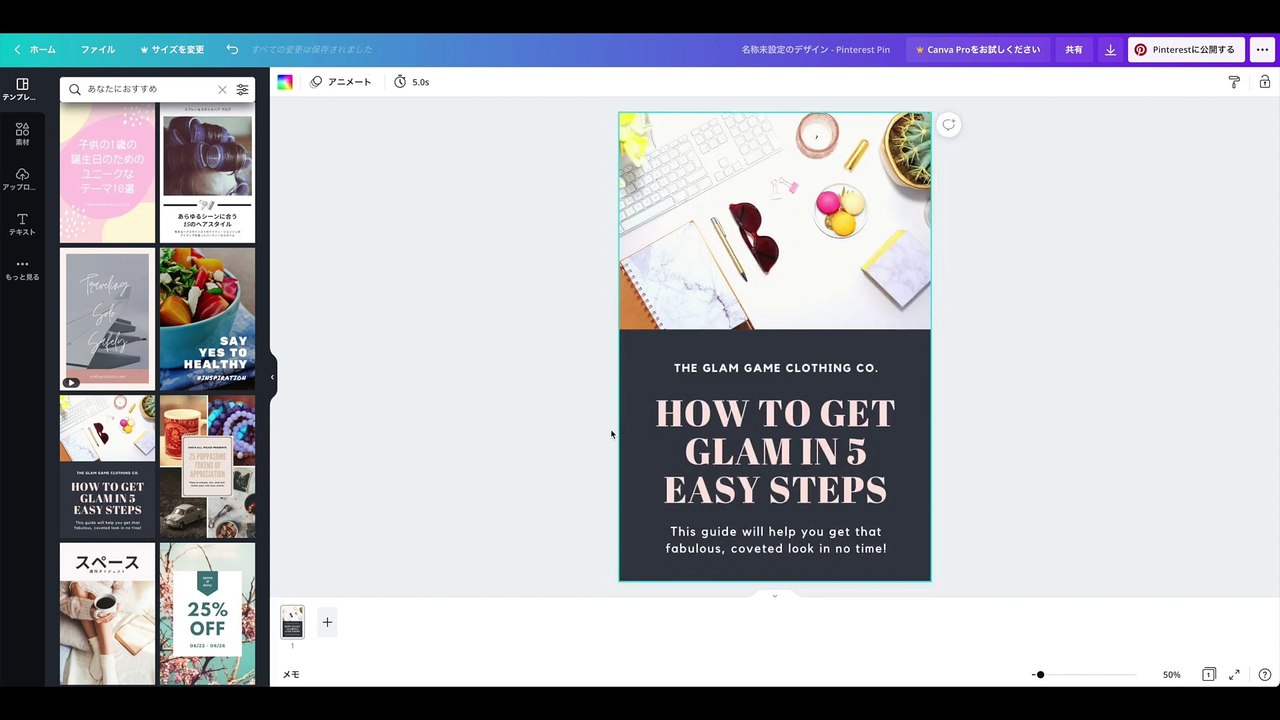This screenshot has height=720, width=1280.
Task: Select 'HOW TO GET GLAM' headline on canvas
Action: [x=775, y=452]
